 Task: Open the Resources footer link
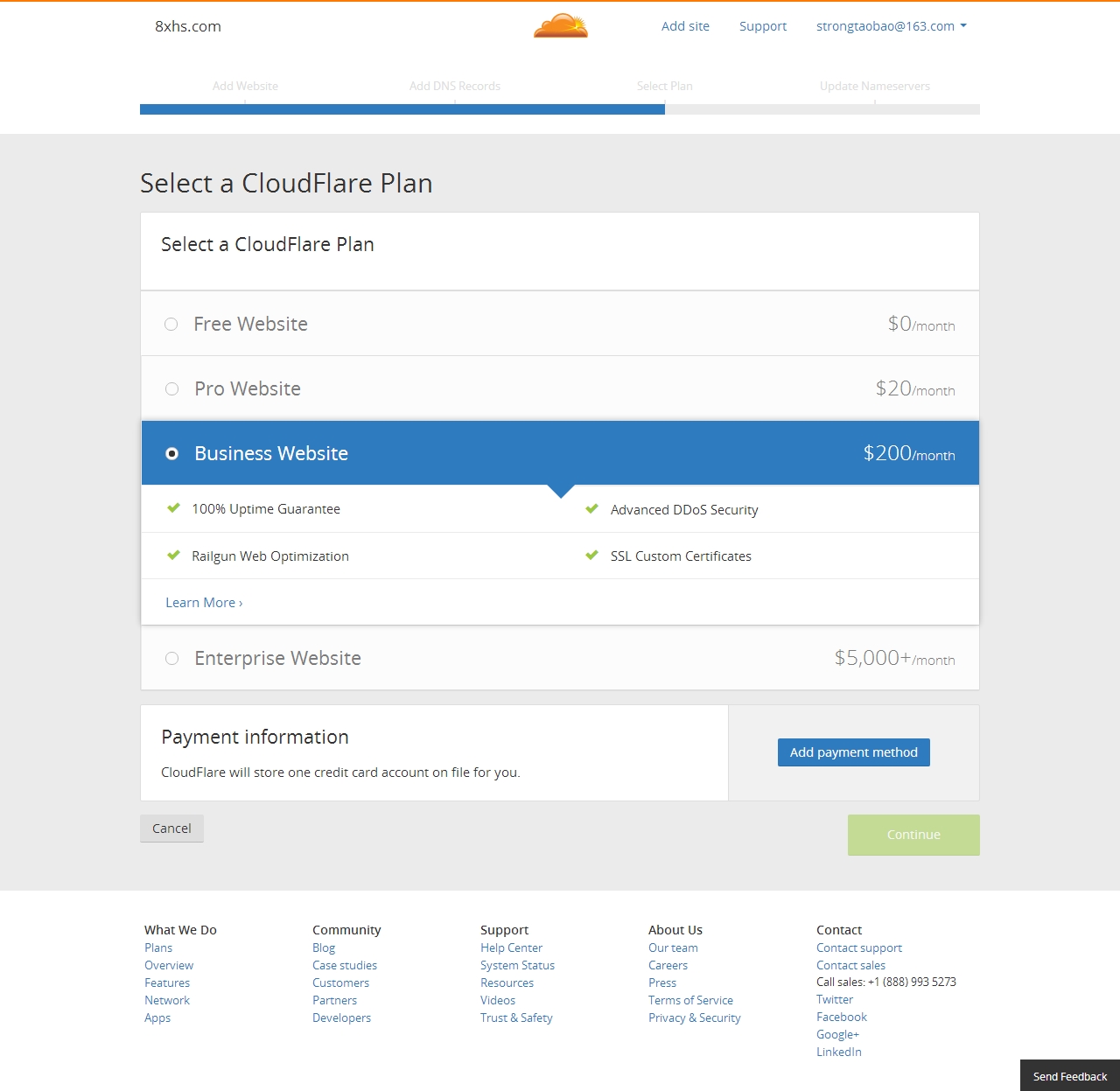tap(507, 983)
